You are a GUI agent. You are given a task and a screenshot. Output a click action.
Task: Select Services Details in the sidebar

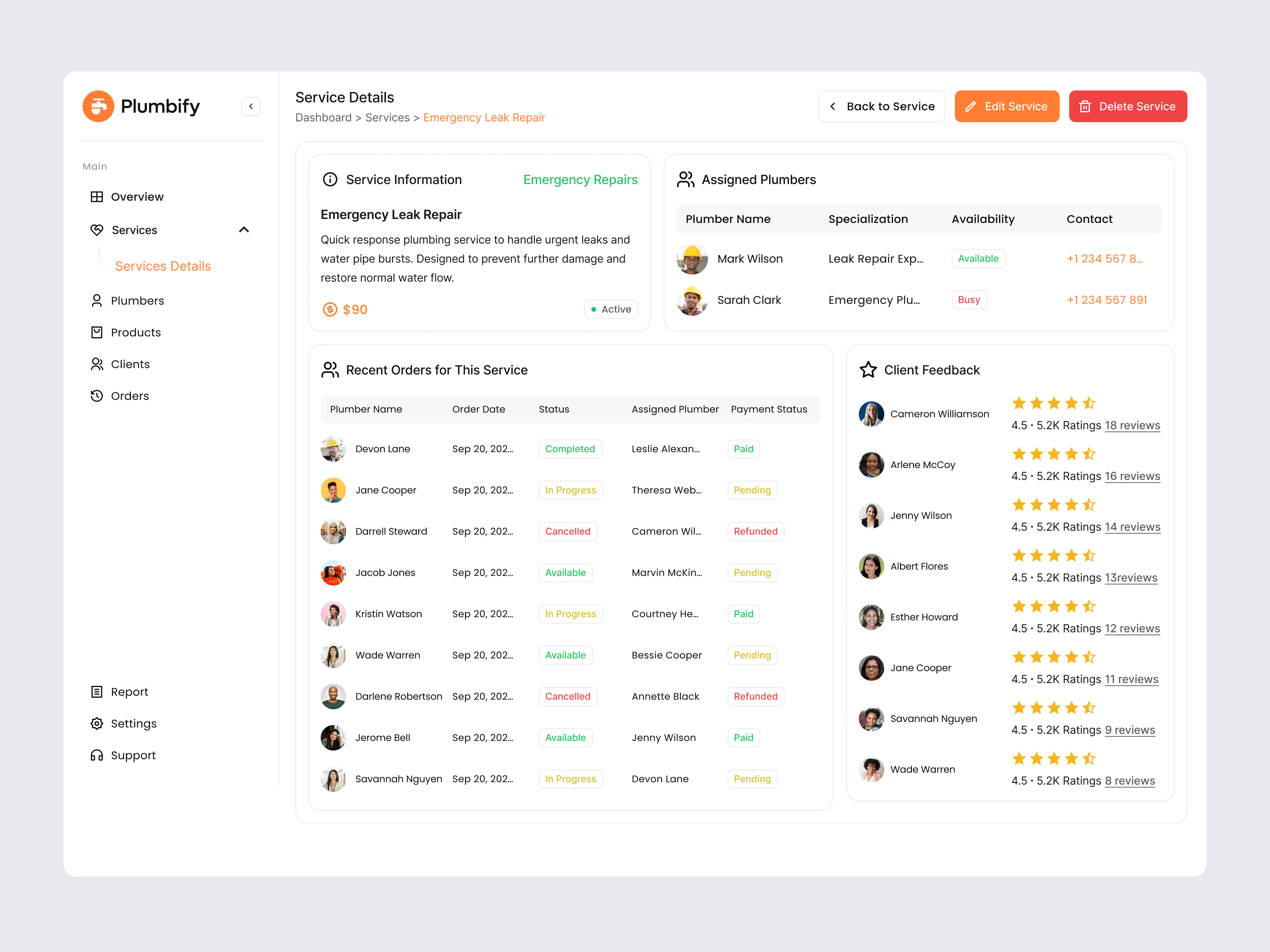tap(163, 266)
